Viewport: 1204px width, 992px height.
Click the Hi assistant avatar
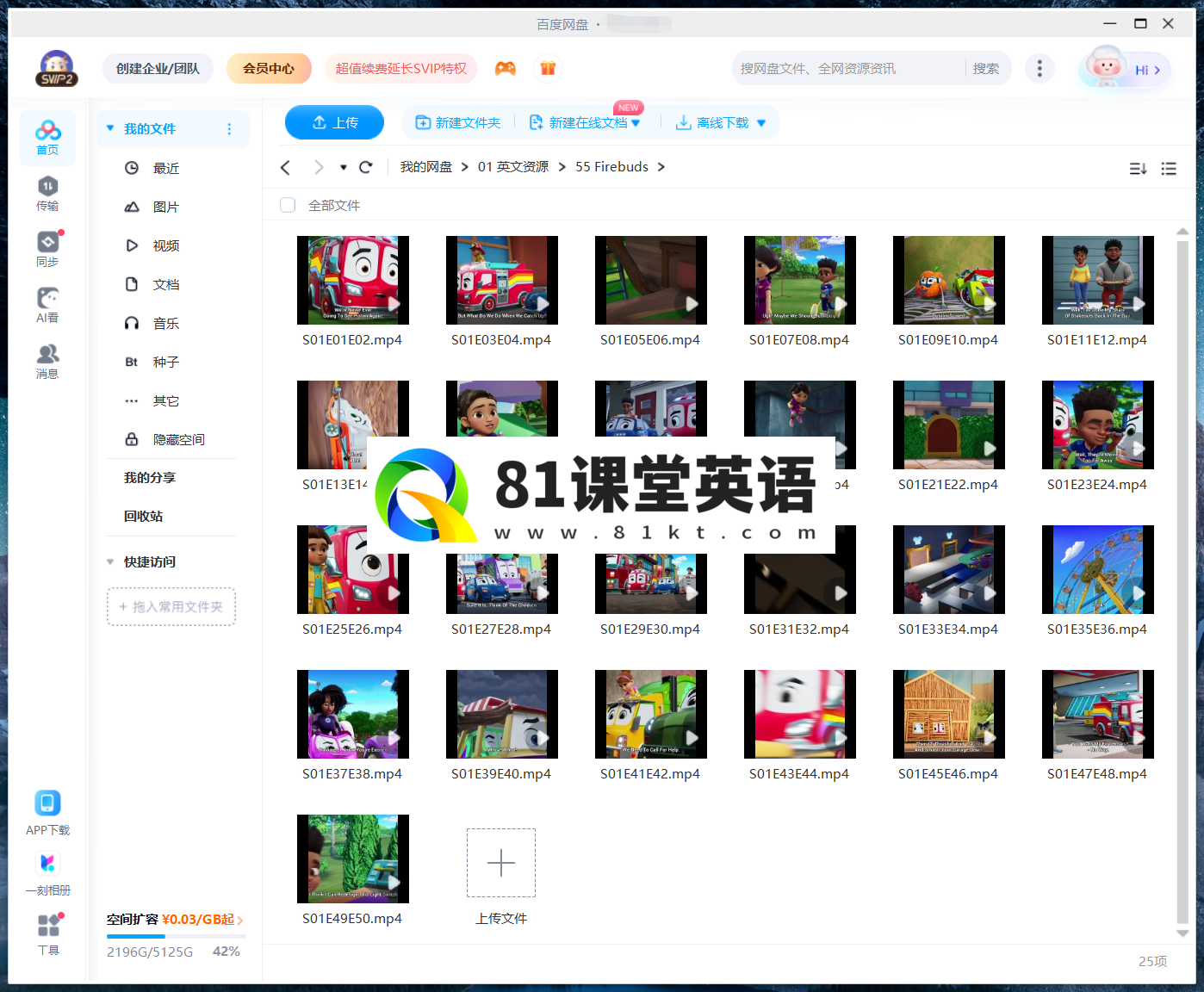click(1124, 69)
